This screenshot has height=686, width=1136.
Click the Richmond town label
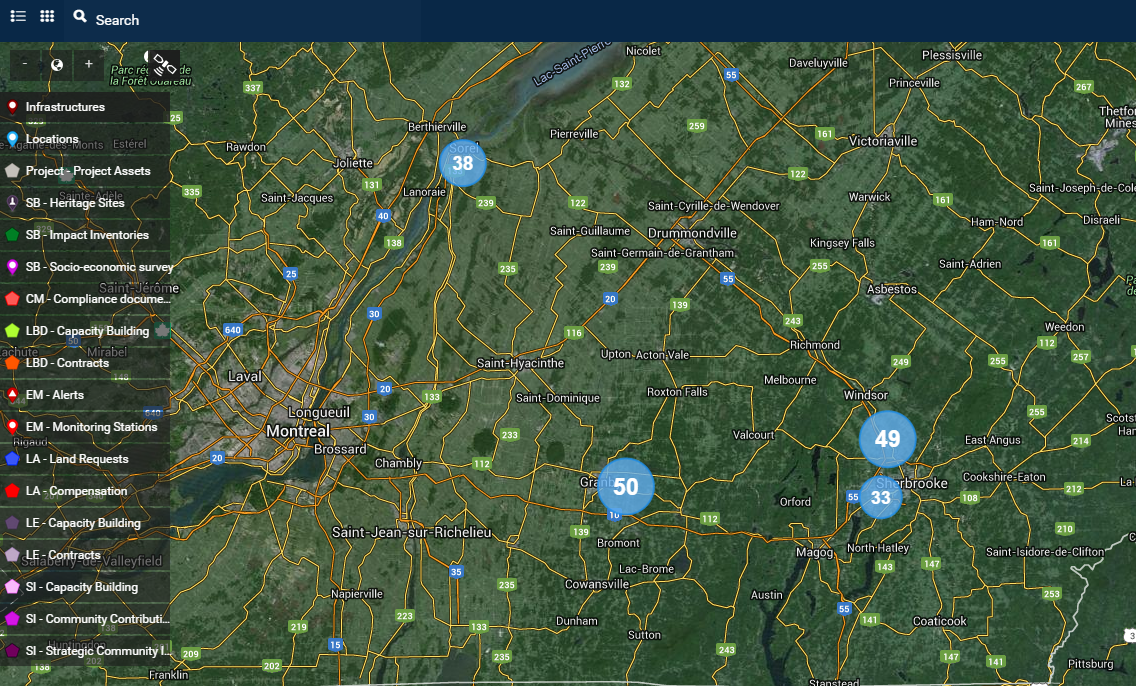tap(815, 345)
